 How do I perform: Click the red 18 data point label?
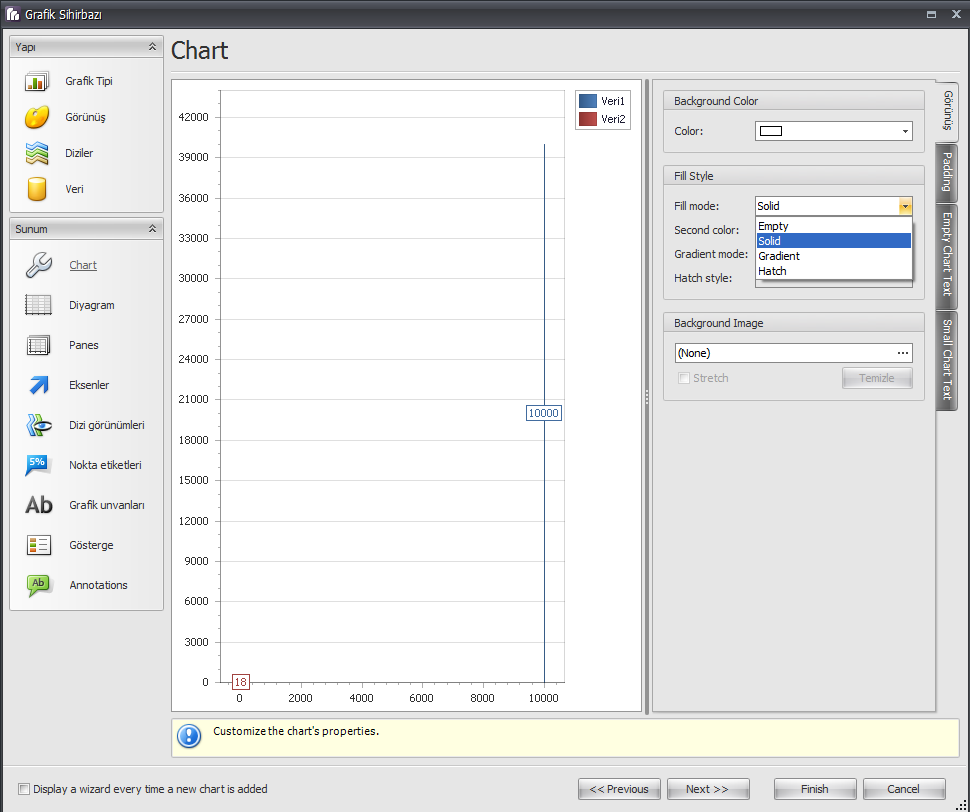241,682
